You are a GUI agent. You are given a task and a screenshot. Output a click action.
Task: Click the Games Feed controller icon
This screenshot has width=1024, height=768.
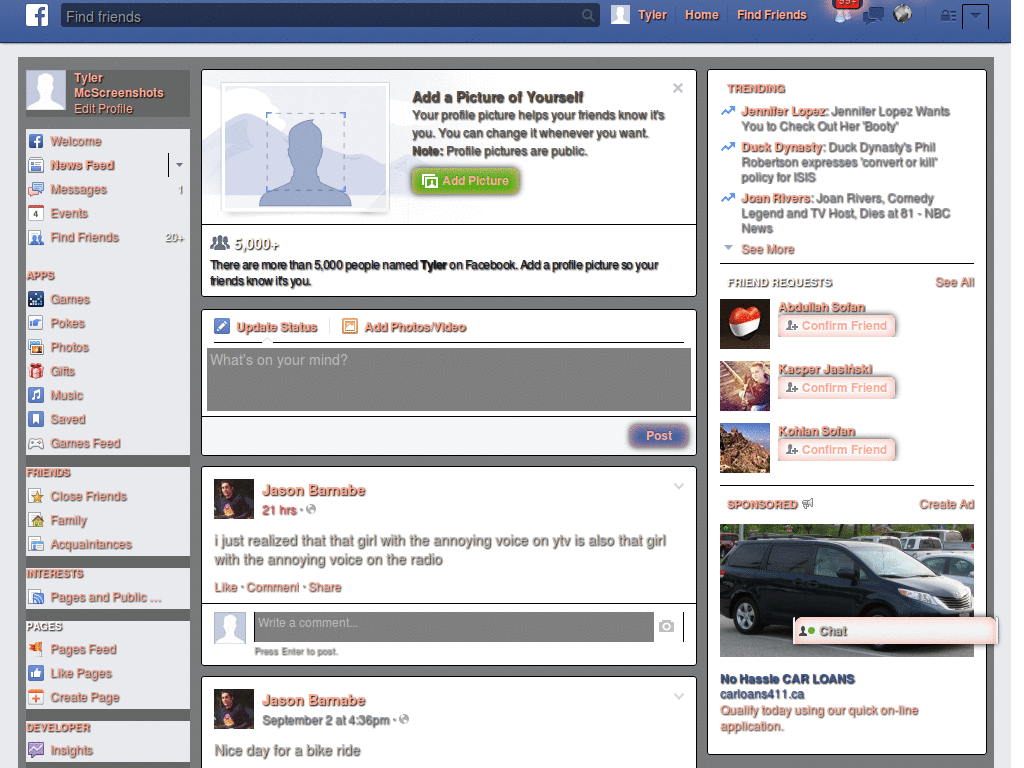coord(36,443)
